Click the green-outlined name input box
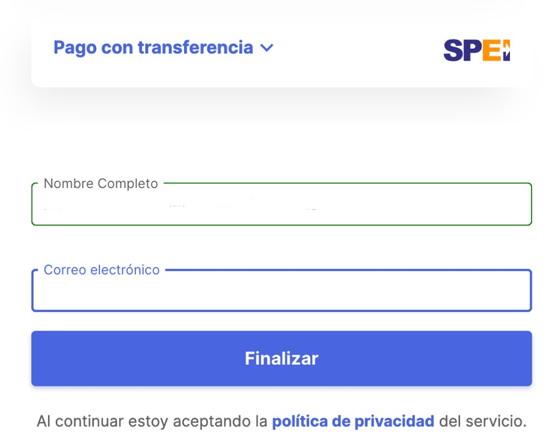This screenshot has width=556, height=439. (282, 204)
